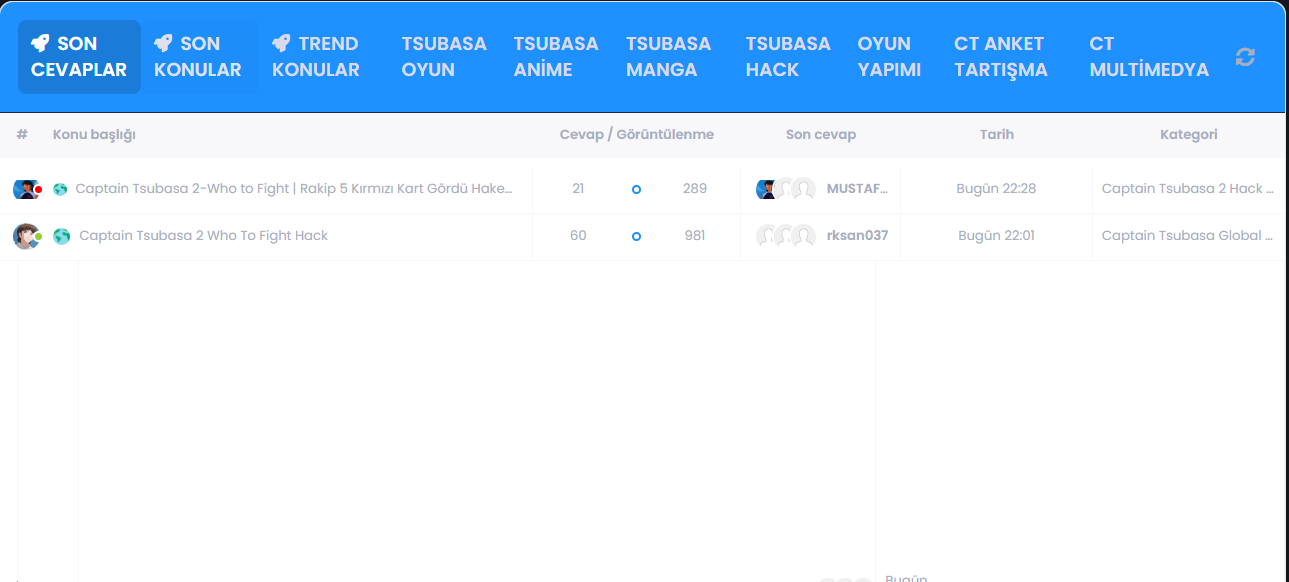The height and width of the screenshot is (582, 1289).
Task: Open category Captain Tsubasa Global ...
Action: pyautogui.click(x=1187, y=235)
